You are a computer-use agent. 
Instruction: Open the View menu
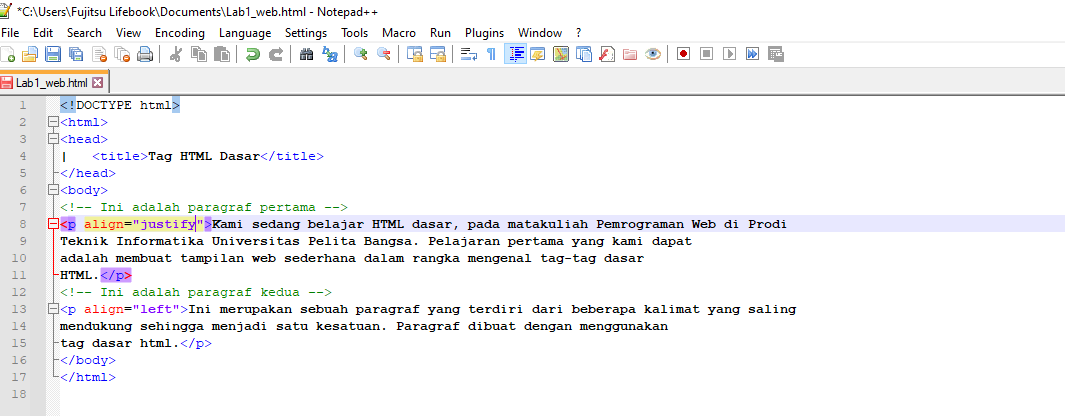tap(128, 33)
